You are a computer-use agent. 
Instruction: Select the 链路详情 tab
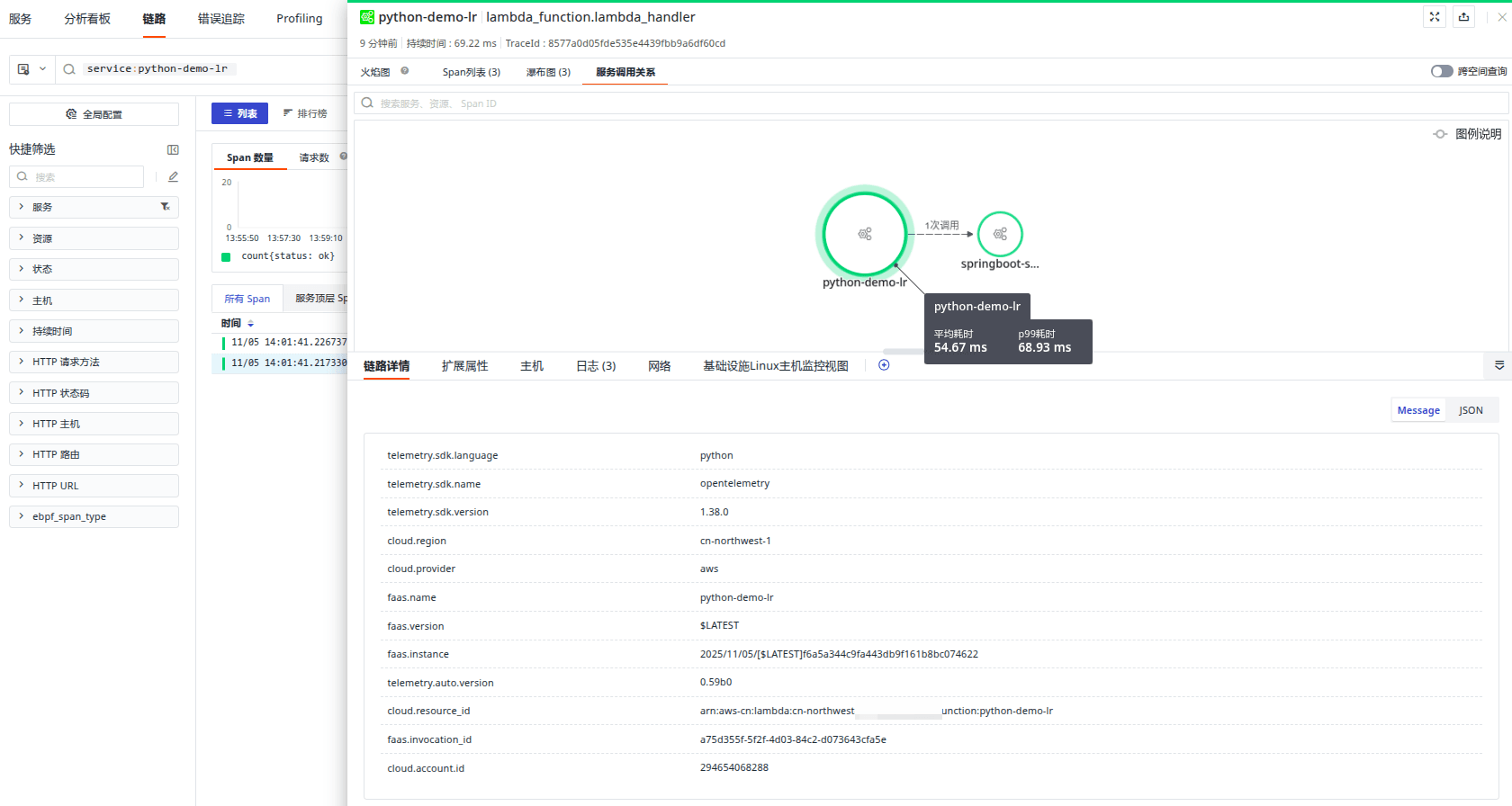[386, 366]
